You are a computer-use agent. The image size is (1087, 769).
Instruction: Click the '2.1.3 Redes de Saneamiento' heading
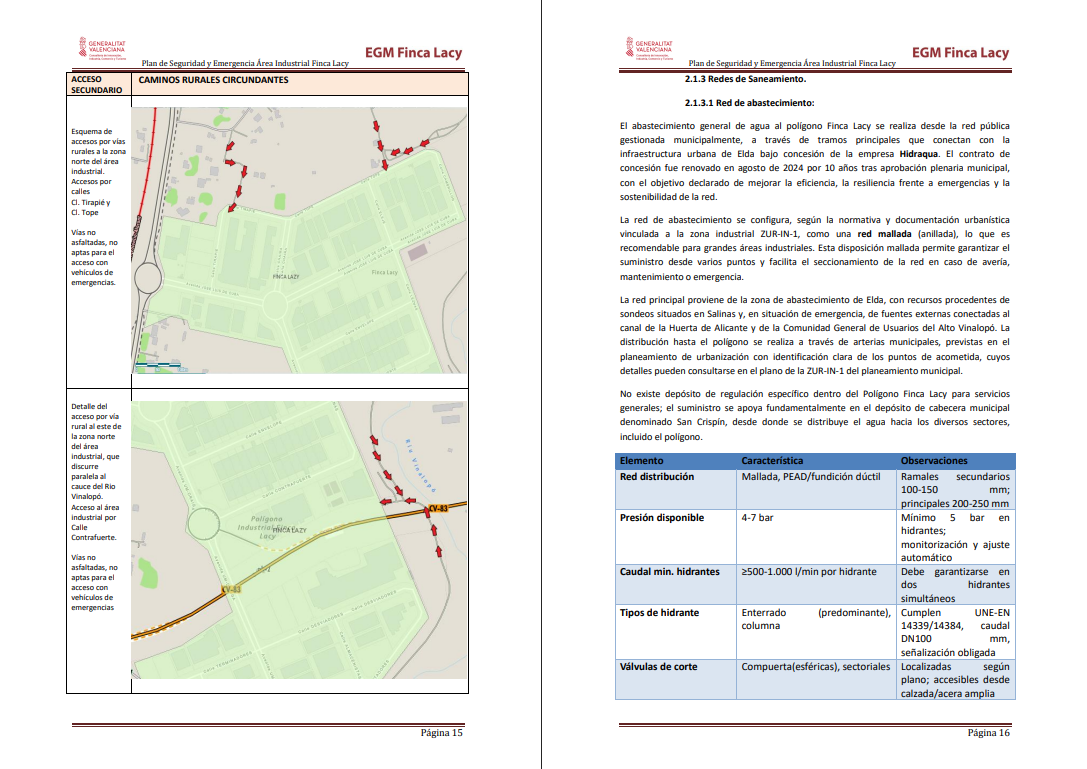click(744, 79)
